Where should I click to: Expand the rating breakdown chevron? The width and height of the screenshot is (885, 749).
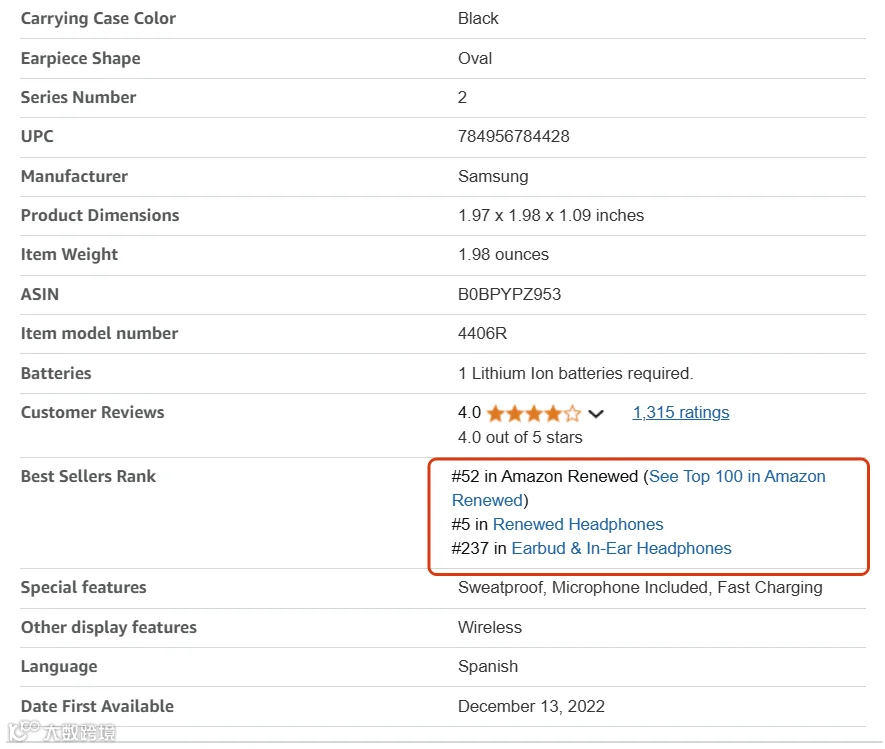[x=596, y=414]
